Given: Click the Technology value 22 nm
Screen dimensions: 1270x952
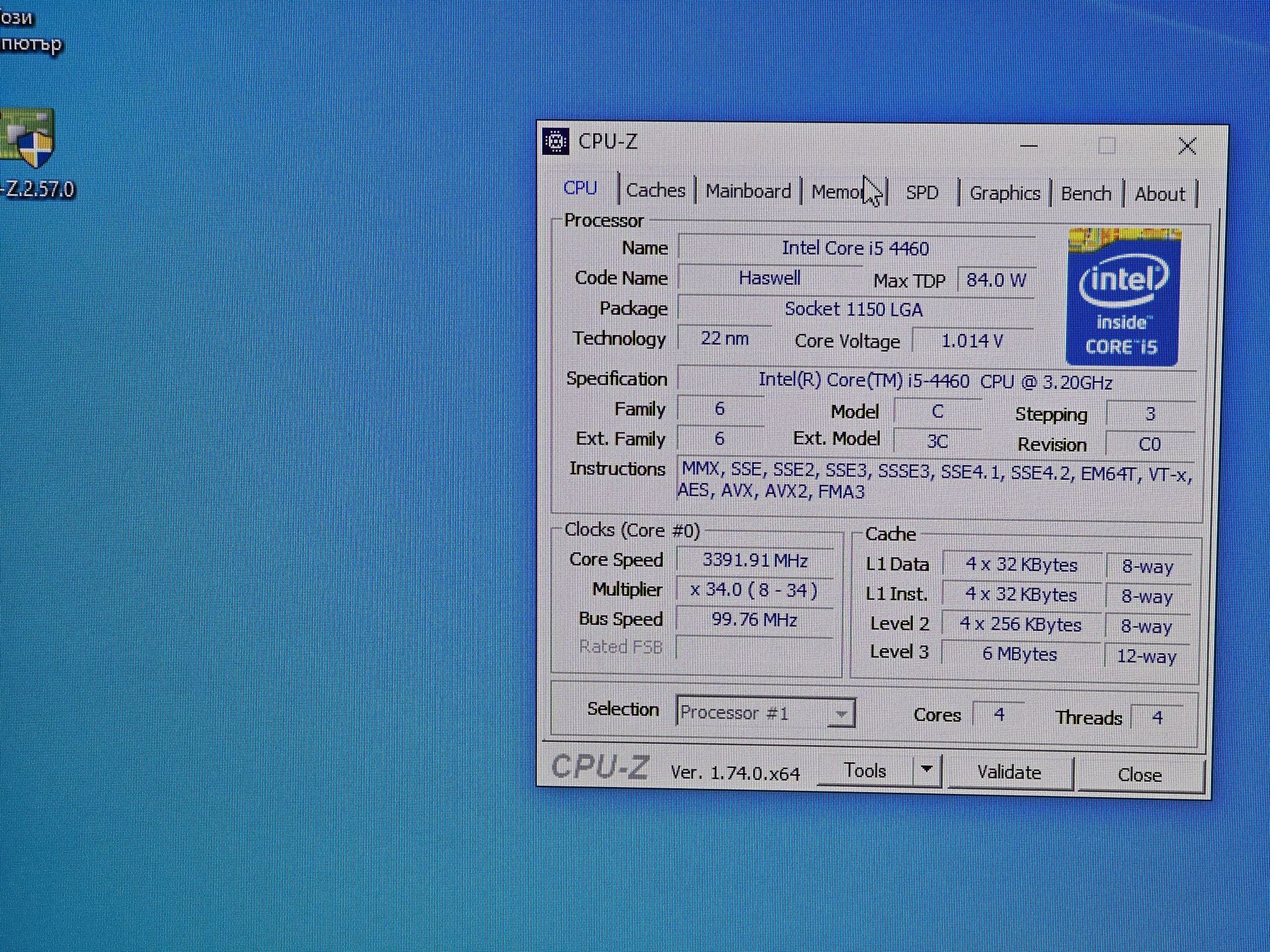Looking at the screenshot, I should (x=725, y=338).
